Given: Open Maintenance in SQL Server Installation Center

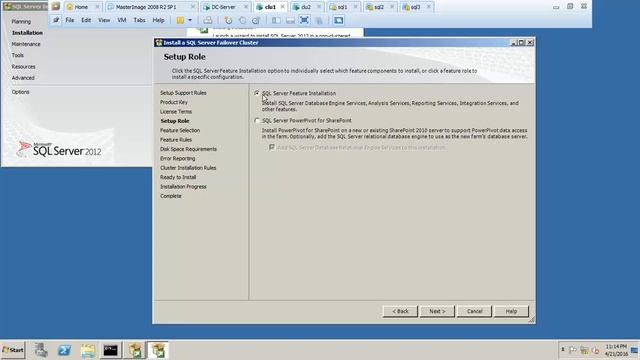Looking at the screenshot, I should [x=26, y=44].
